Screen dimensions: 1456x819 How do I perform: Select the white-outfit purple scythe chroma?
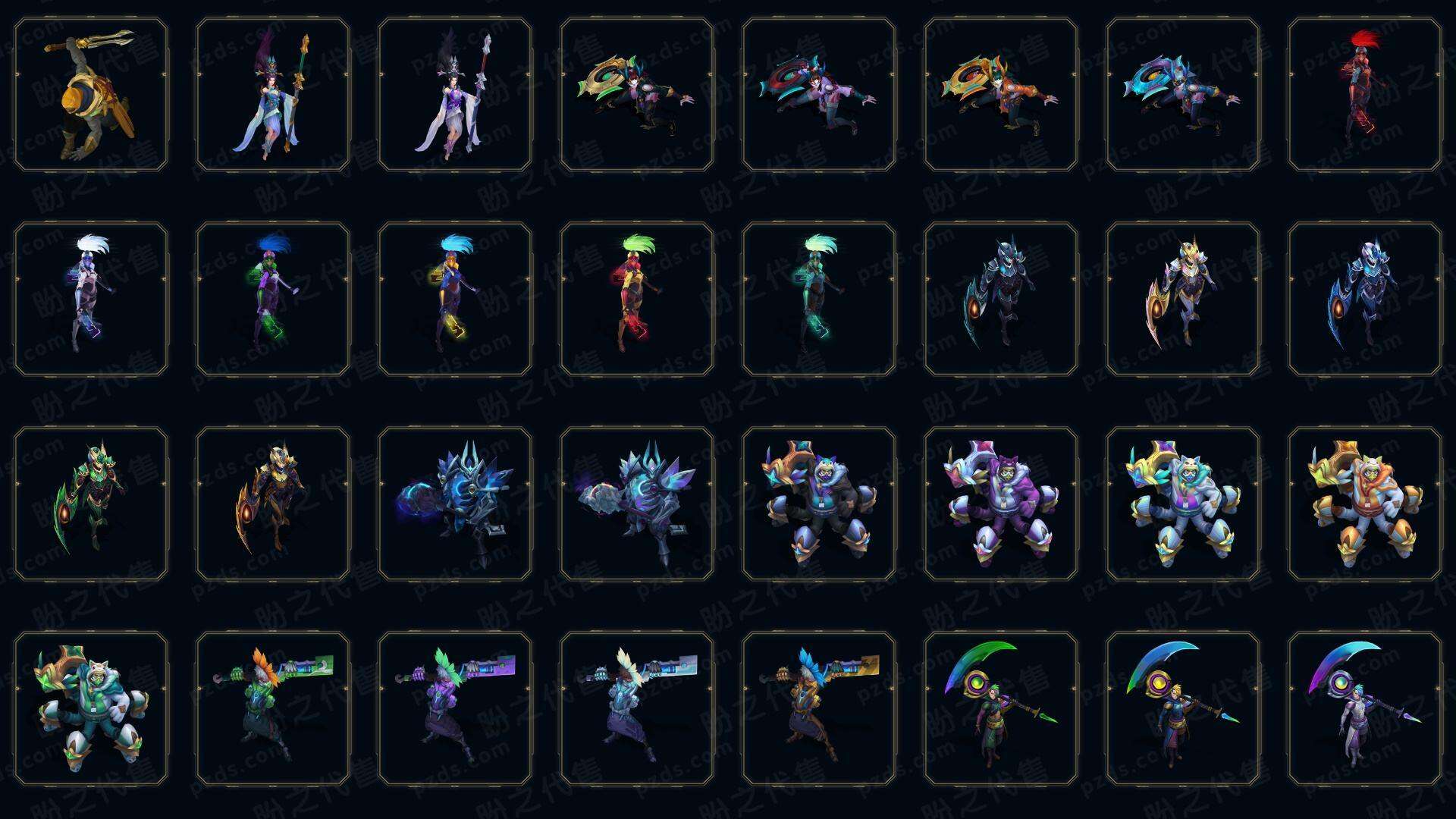coord(1364,708)
